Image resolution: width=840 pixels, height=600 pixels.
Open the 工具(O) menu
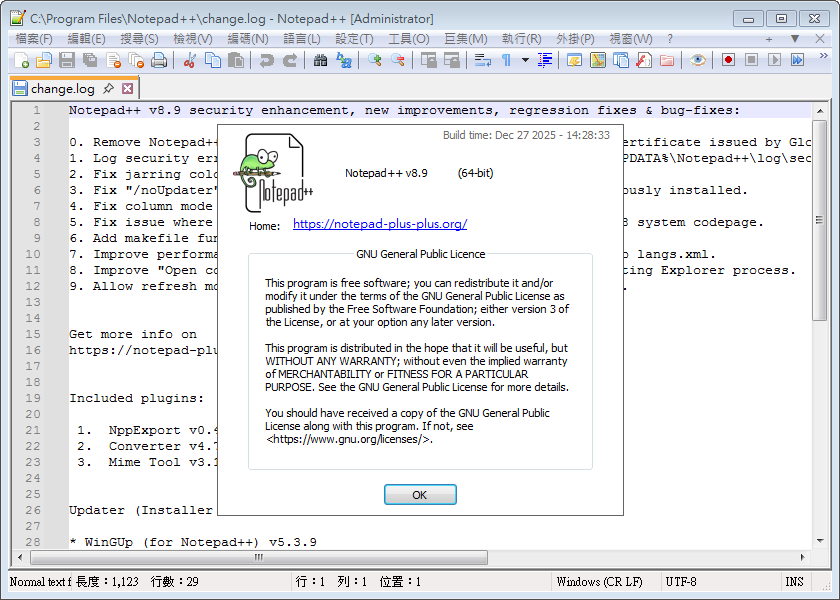click(x=409, y=39)
